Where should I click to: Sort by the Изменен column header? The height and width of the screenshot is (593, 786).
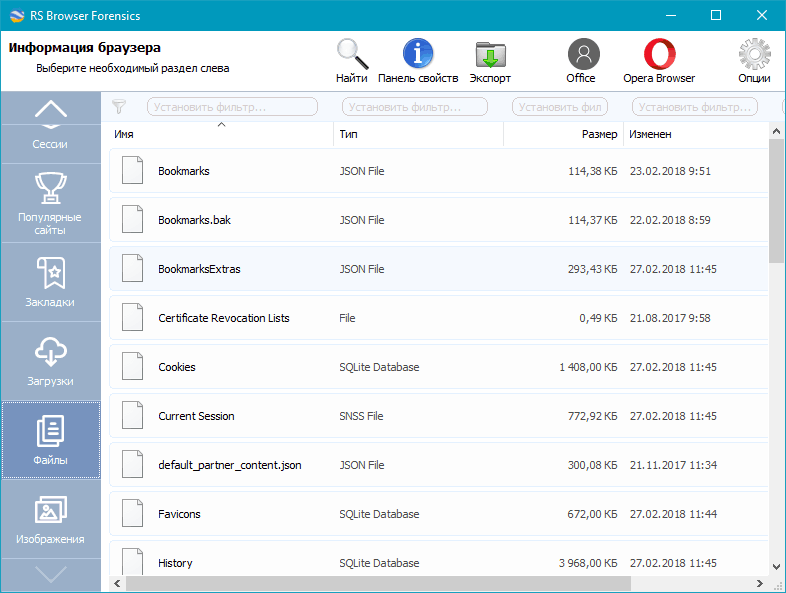click(696, 134)
